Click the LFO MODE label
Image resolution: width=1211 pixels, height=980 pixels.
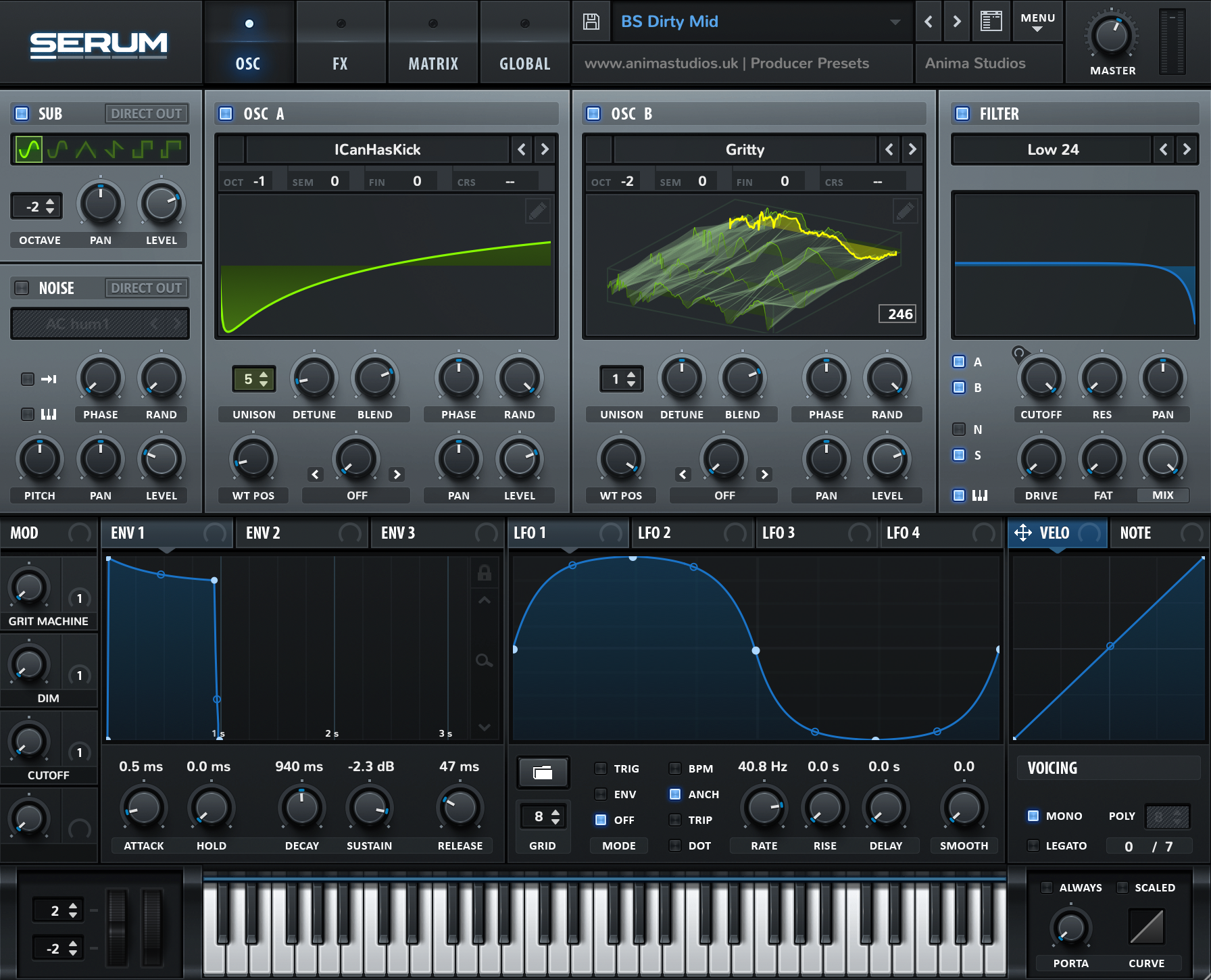click(x=619, y=846)
